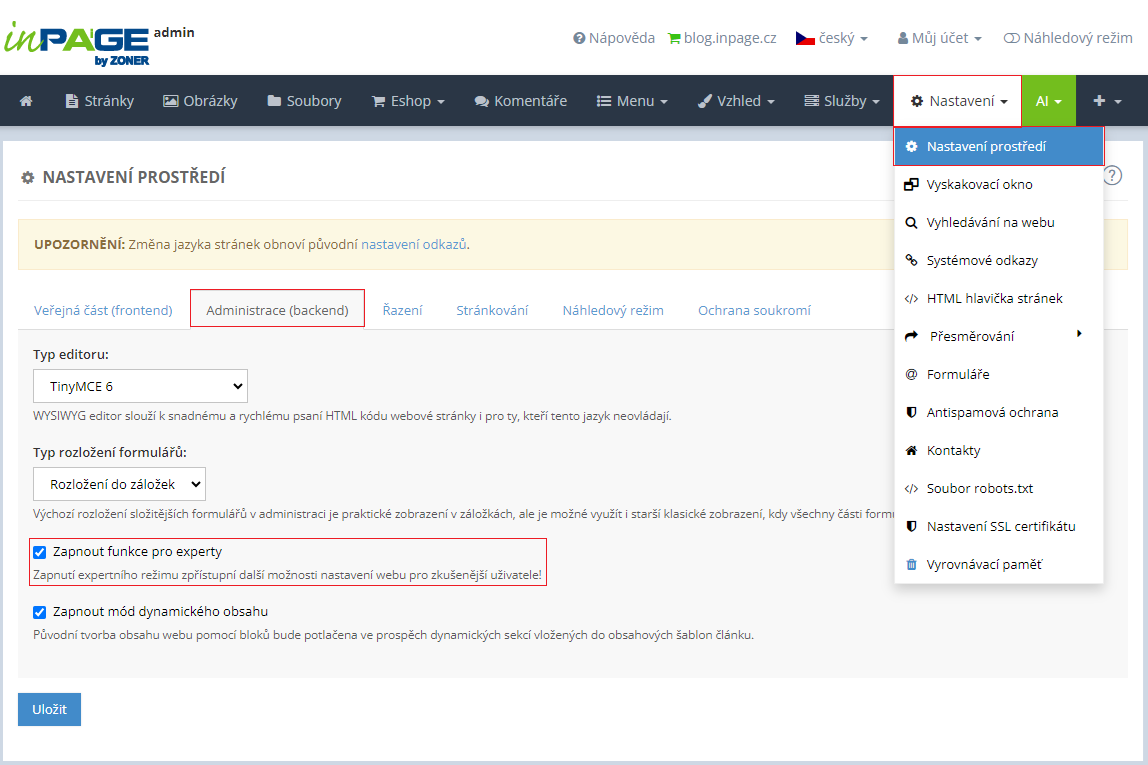Switch to Veřejná část (frontend) tab
This screenshot has height=765, width=1148.
pyautogui.click(x=103, y=310)
